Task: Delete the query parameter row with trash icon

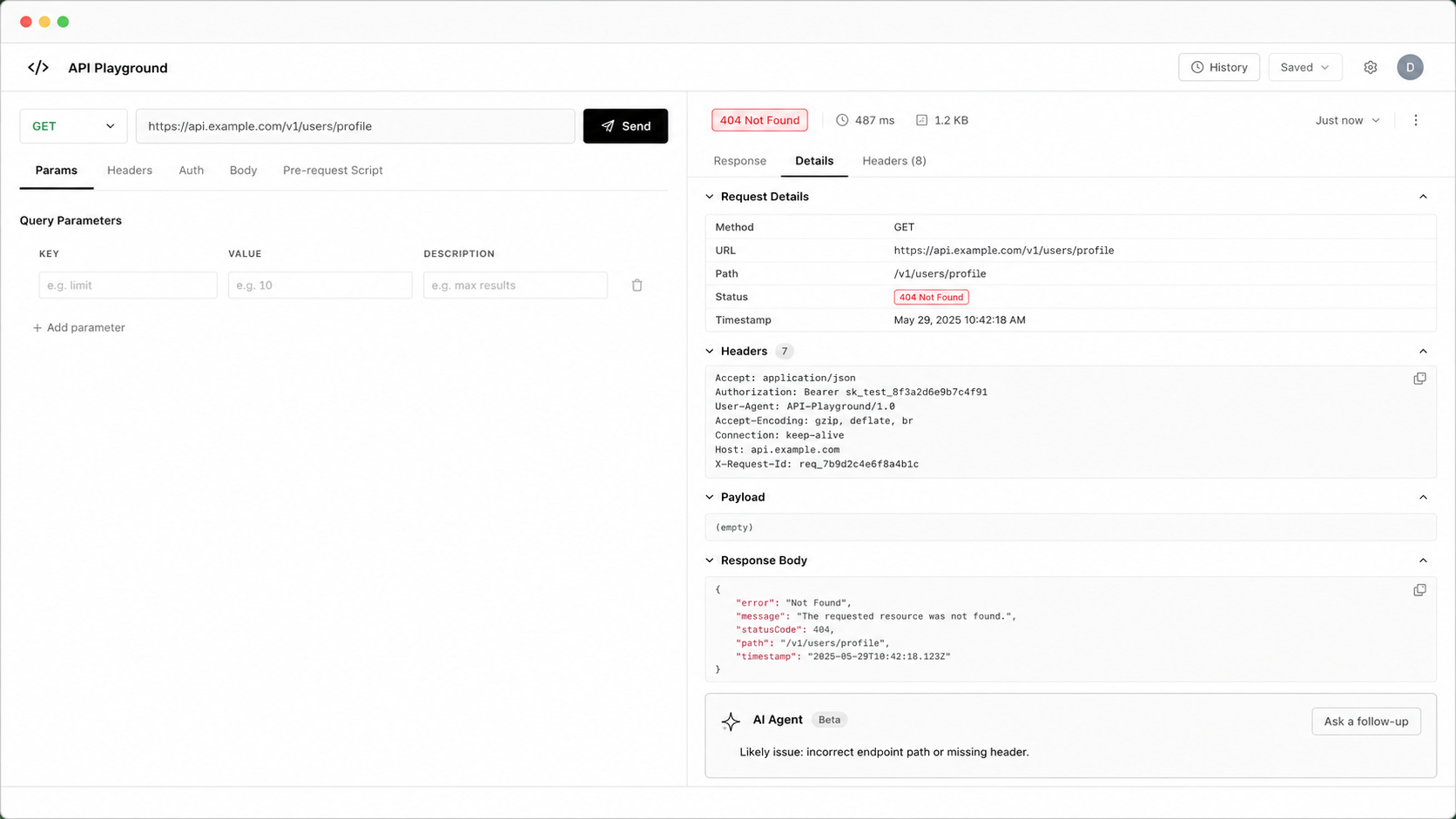Action: pyautogui.click(x=637, y=285)
